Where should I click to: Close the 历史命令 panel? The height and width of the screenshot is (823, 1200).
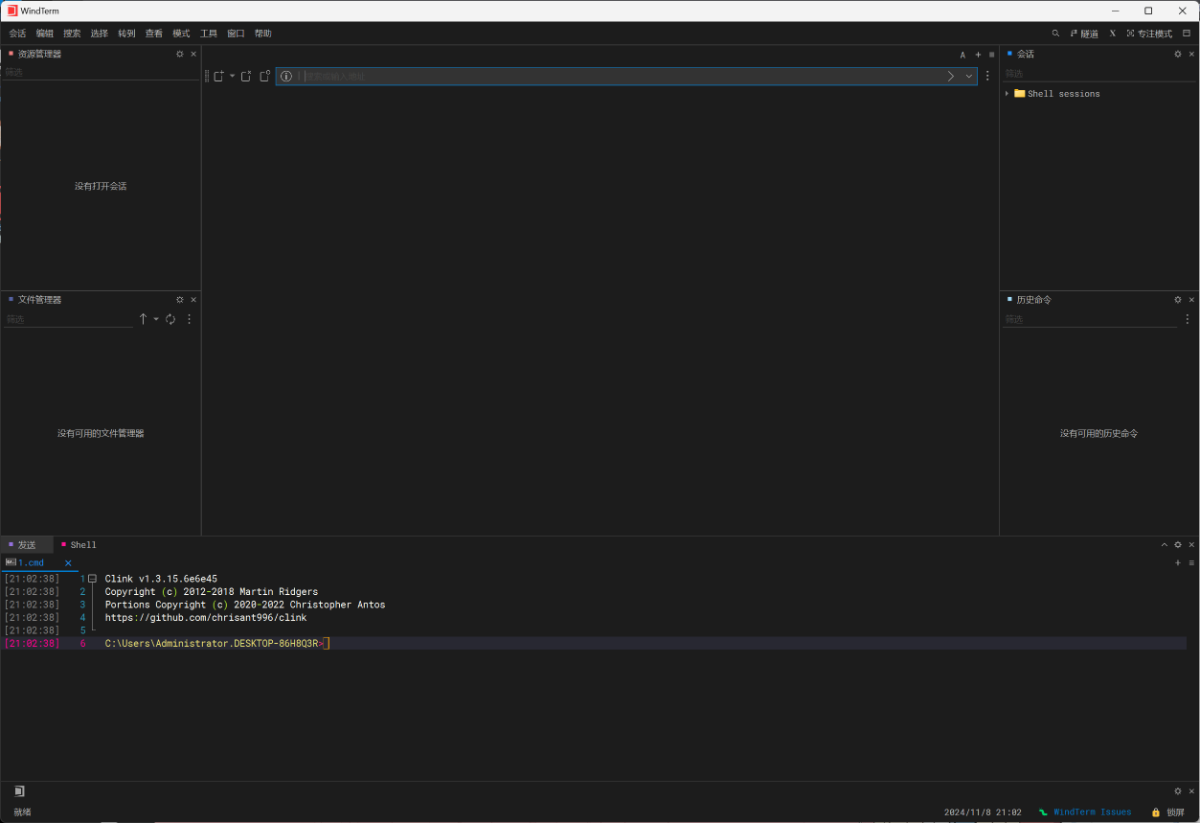coord(1192,300)
